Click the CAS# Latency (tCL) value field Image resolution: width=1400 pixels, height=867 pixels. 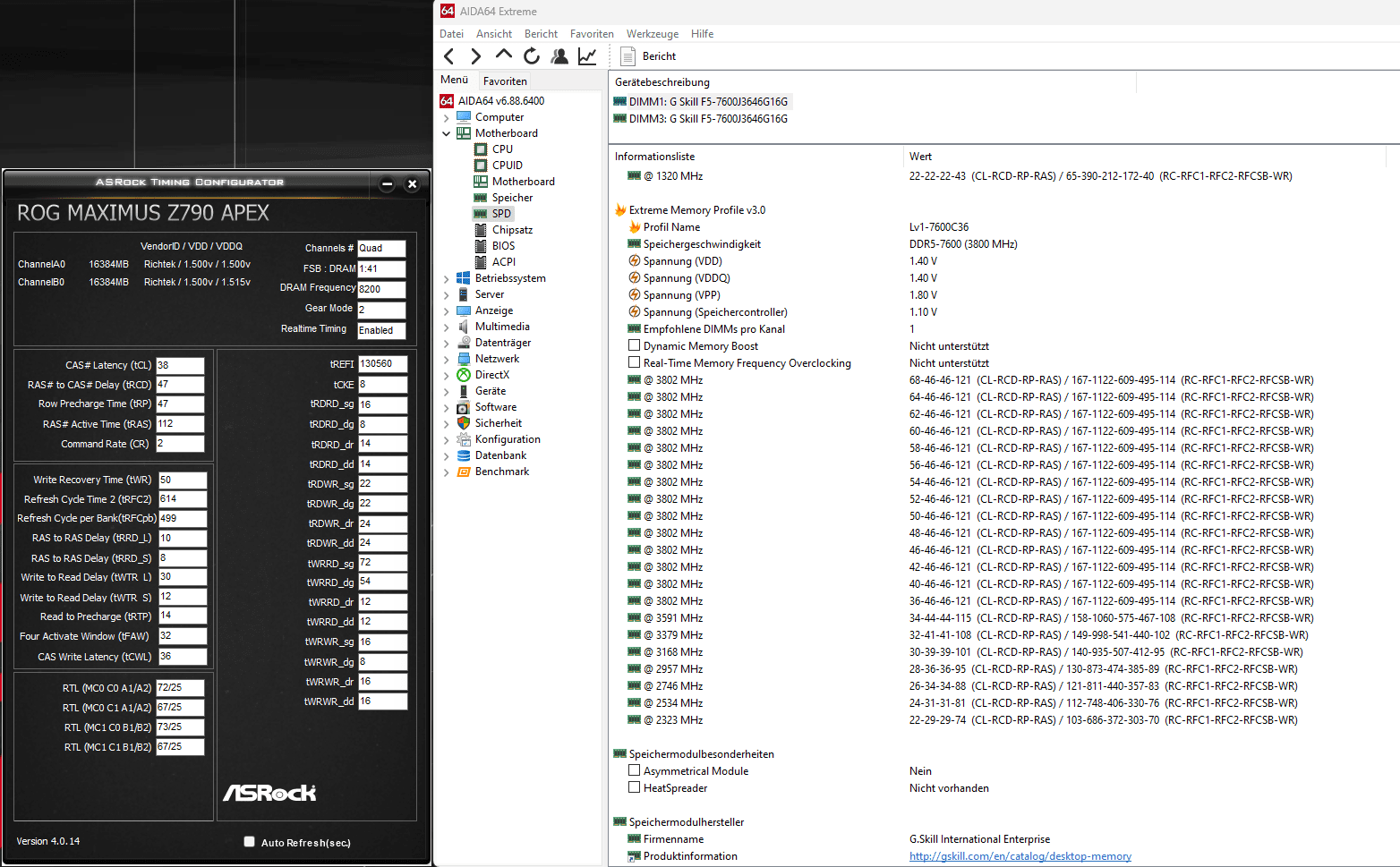click(180, 365)
